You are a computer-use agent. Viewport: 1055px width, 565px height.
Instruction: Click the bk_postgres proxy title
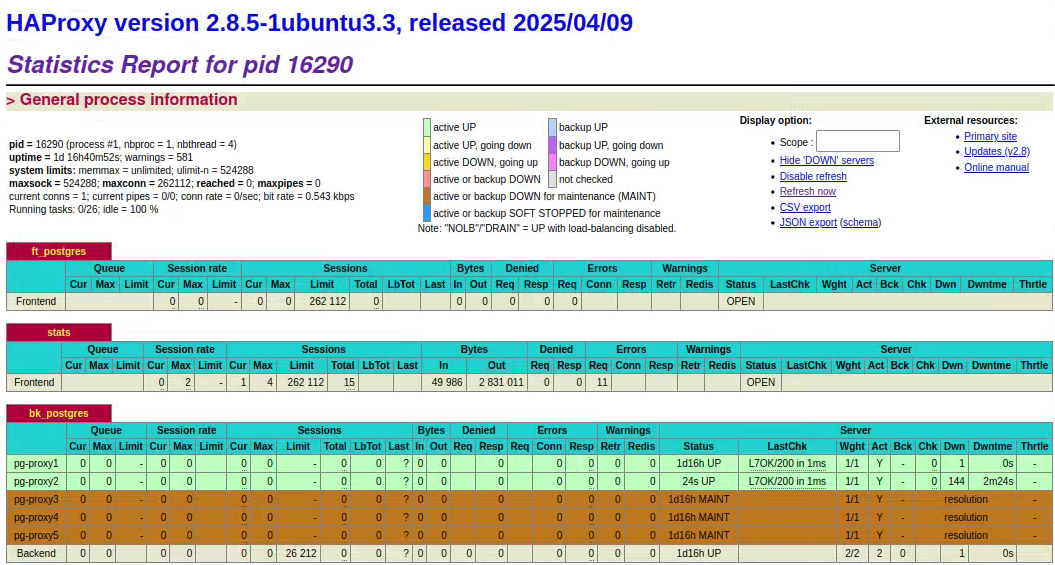[x=59, y=414]
